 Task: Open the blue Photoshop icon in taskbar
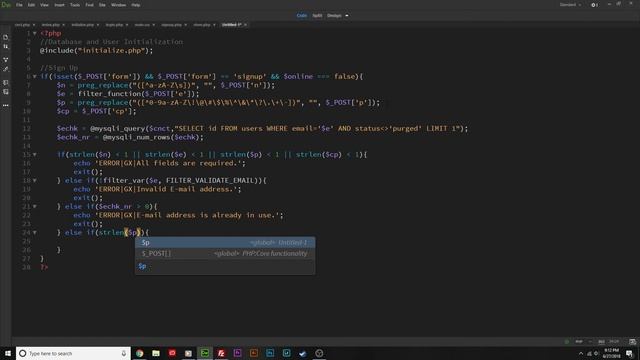point(270,353)
